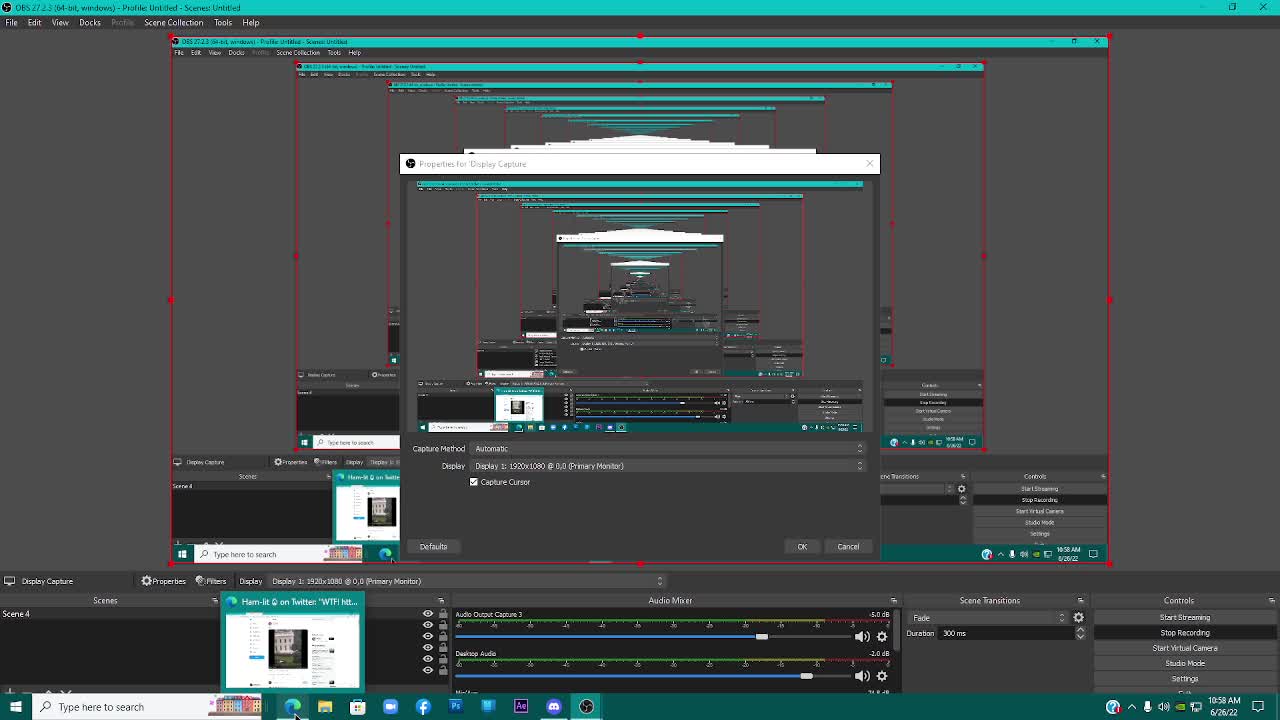The width and height of the screenshot is (1280, 720).
Task: Click the NVIDIA tray icon
Action: point(1179,707)
